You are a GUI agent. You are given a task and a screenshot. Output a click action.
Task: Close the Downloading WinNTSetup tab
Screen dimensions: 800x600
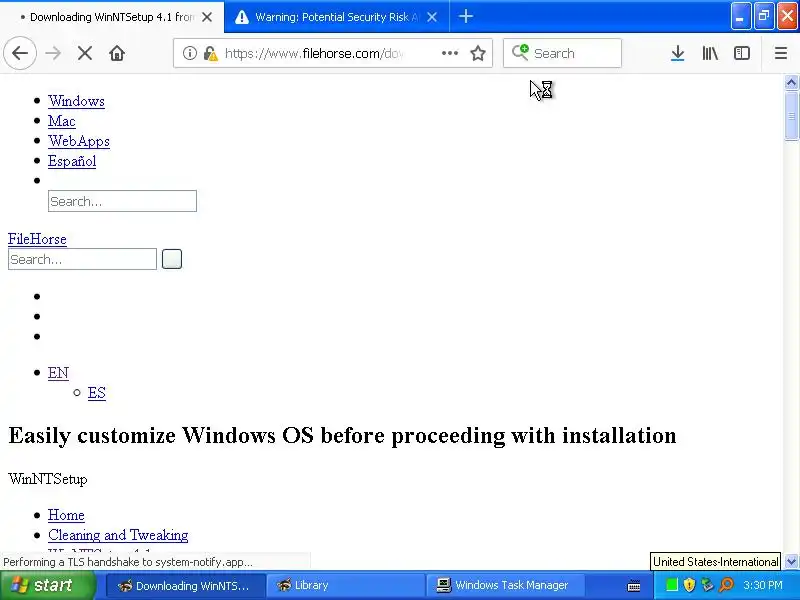pyautogui.click(x=207, y=17)
